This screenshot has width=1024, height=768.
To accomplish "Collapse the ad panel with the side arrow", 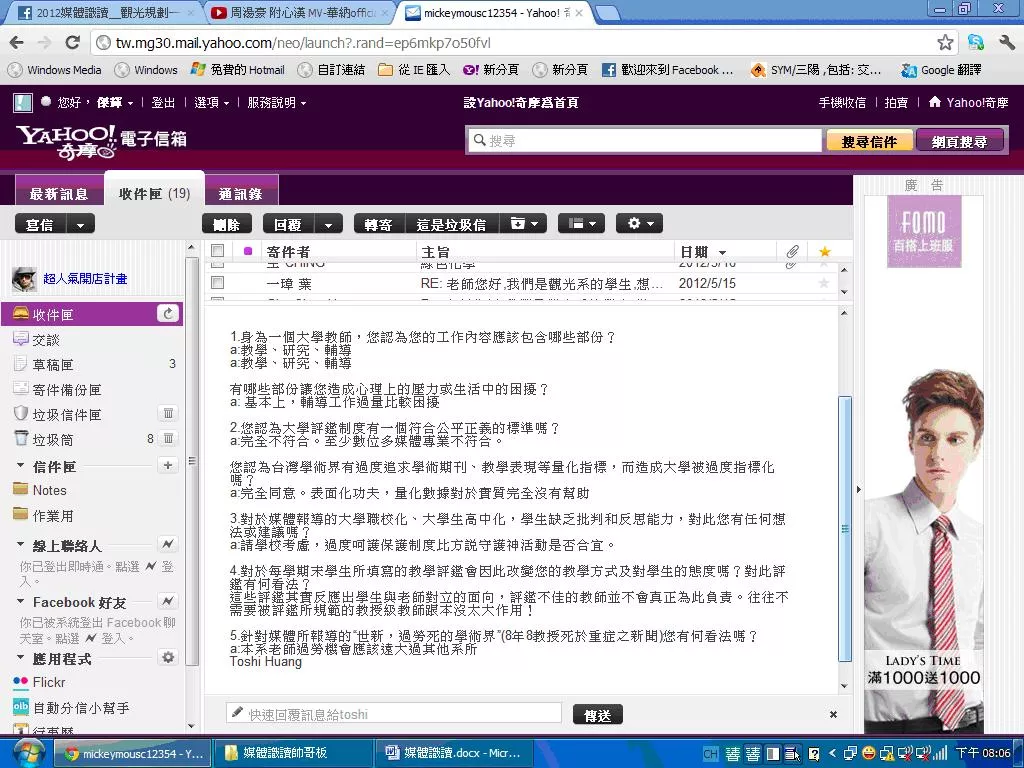I will pyautogui.click(x=859, y=488).
